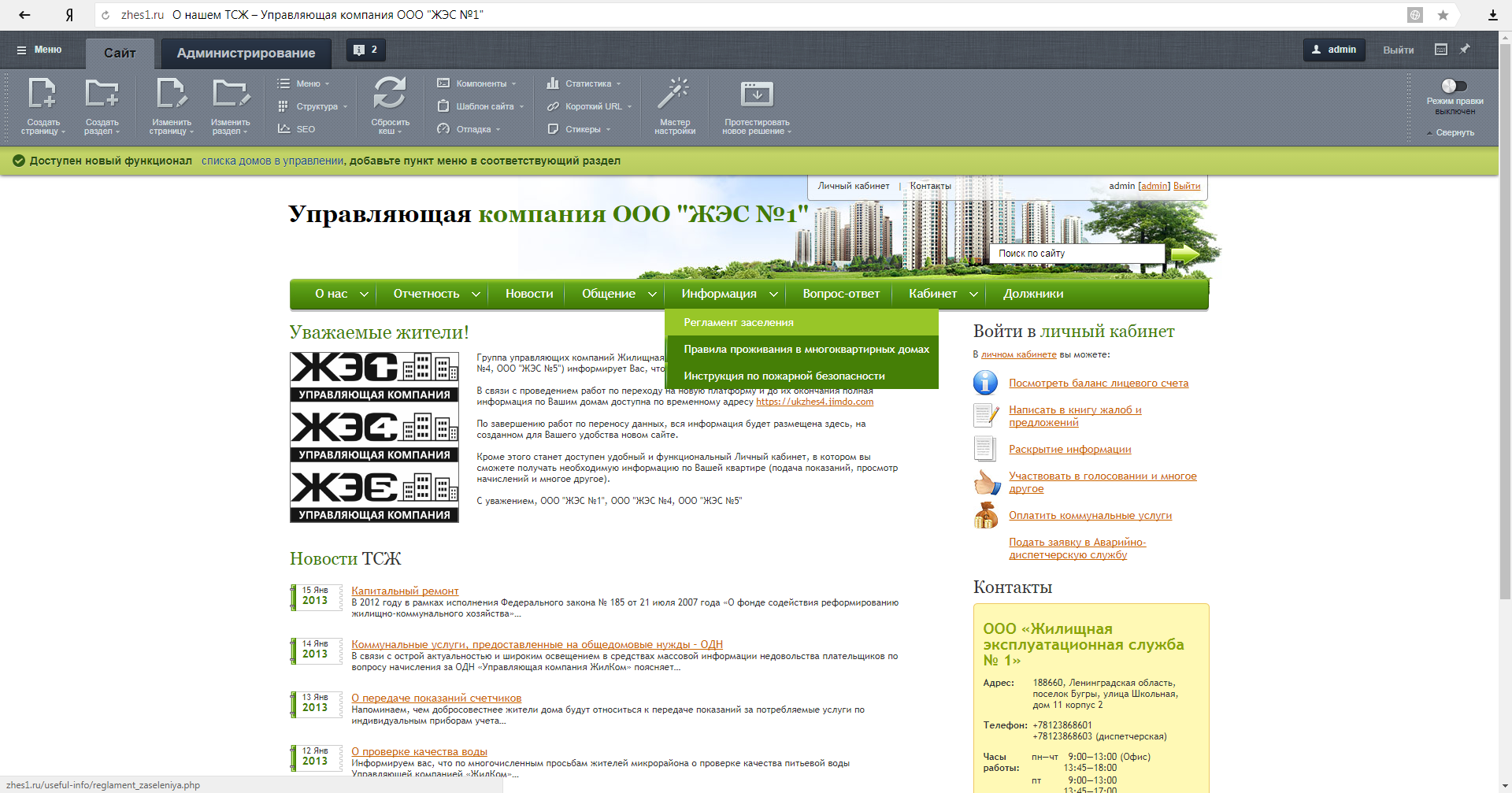Viewport: 1512px width, 793px height.
Task: Click the Yandex Я logo button
Action: click(69, 15)
